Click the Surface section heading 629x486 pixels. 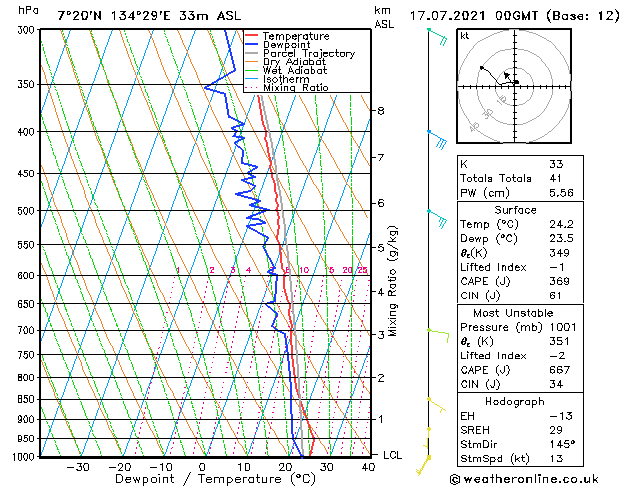click(x=515, y=210)
